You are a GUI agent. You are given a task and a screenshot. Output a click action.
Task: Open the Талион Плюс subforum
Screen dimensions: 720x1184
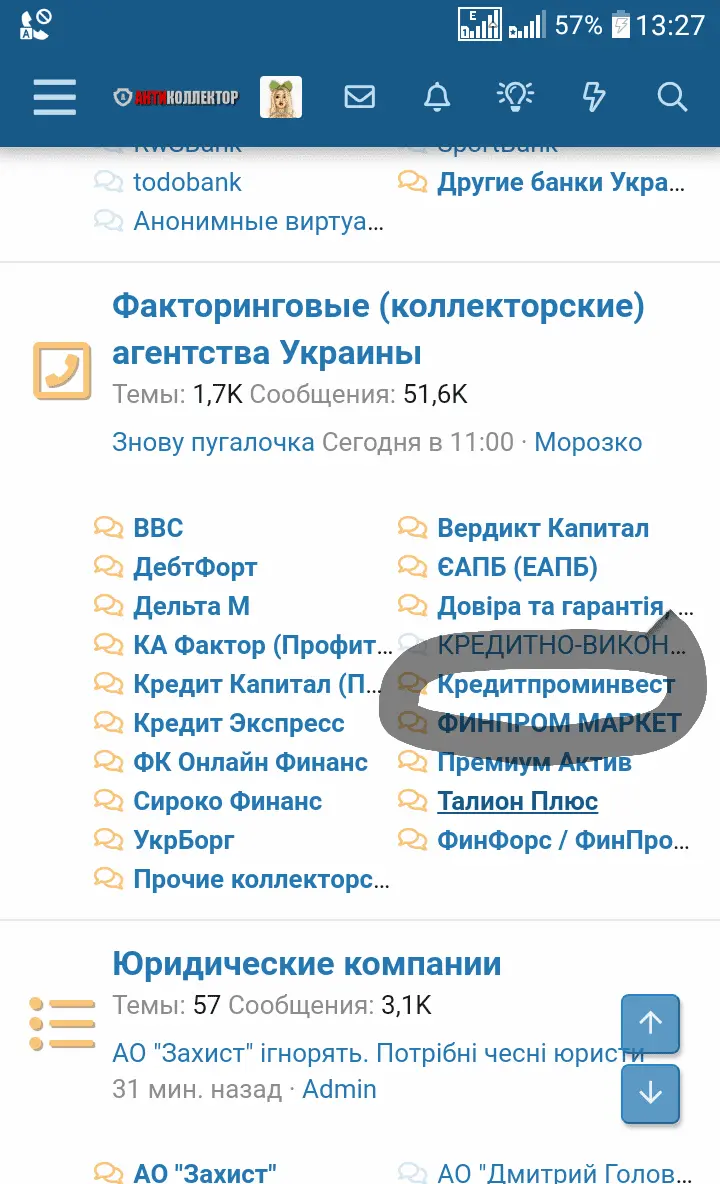(517, 801)
